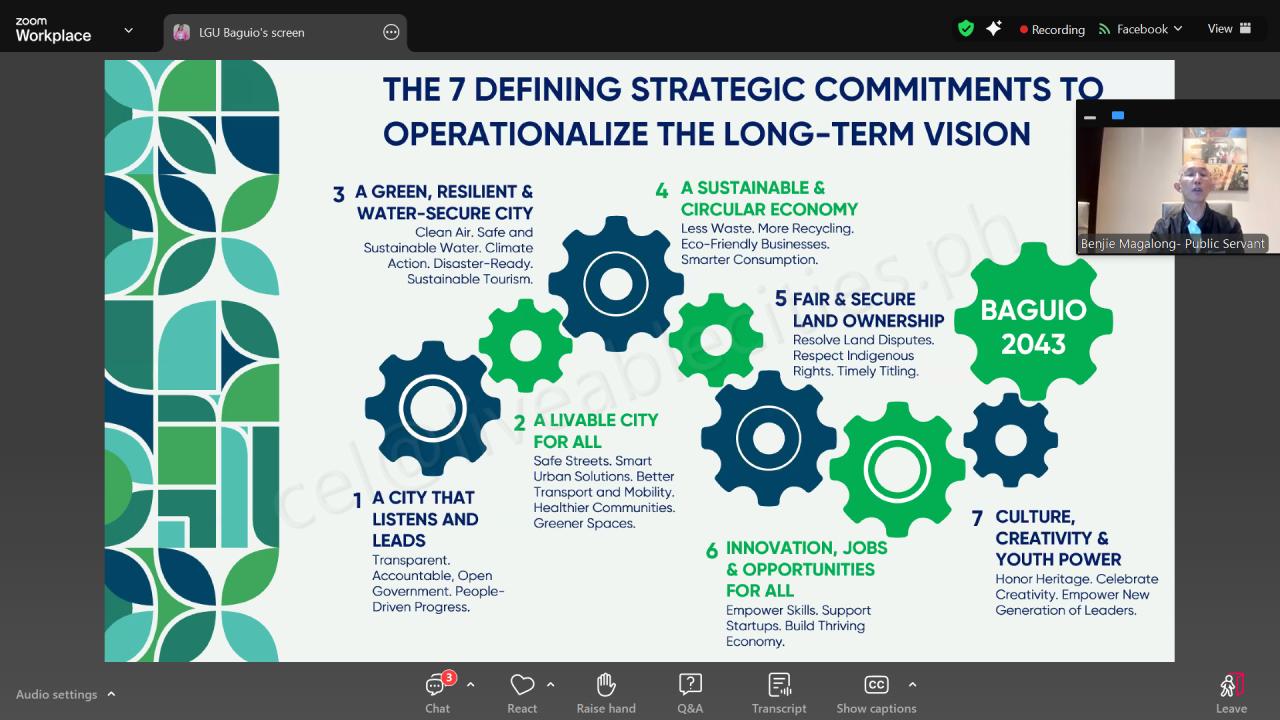Click the 'A CITY THAT LISTENS AND LEADS' heading
Image resolution: width=1280 pixels, height=720 pixels.
(x=425, y=519)
